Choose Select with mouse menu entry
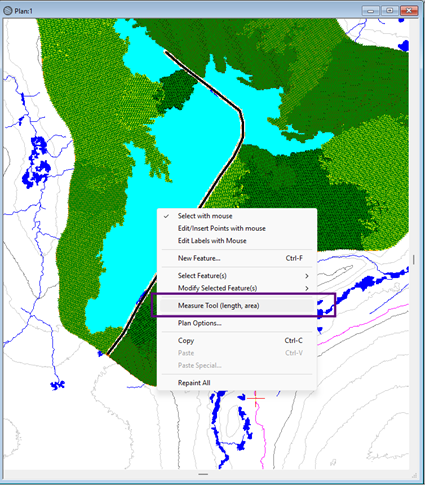 [x=237, y=216]
